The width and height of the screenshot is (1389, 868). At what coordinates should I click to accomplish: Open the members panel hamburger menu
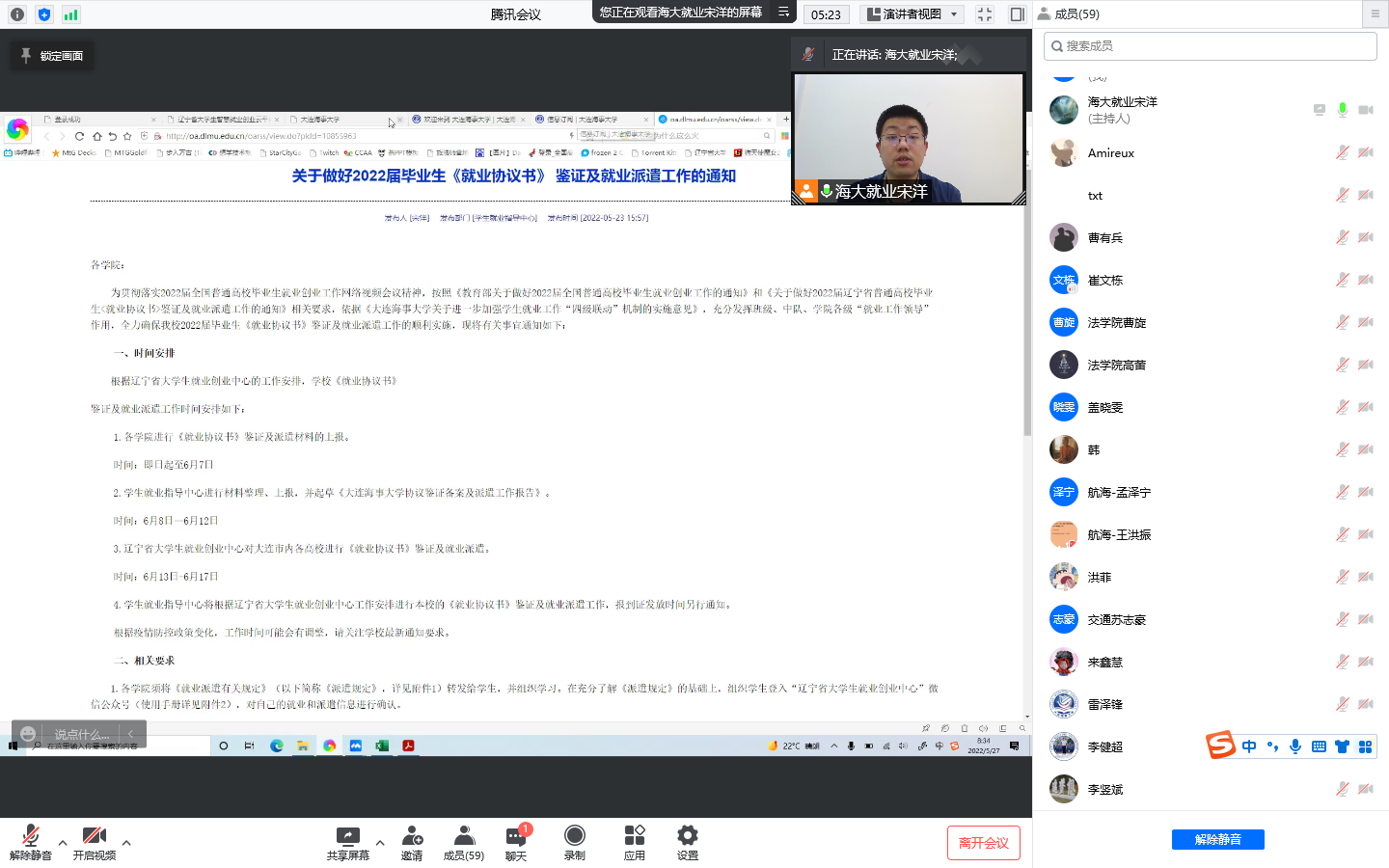[x=1374, y=14]
